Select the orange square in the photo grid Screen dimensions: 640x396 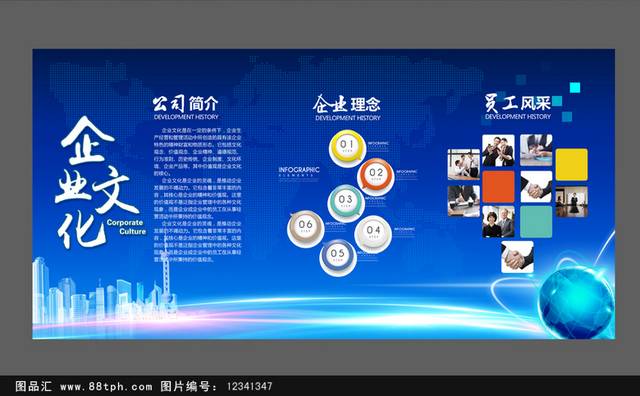[x=498, y=187]
